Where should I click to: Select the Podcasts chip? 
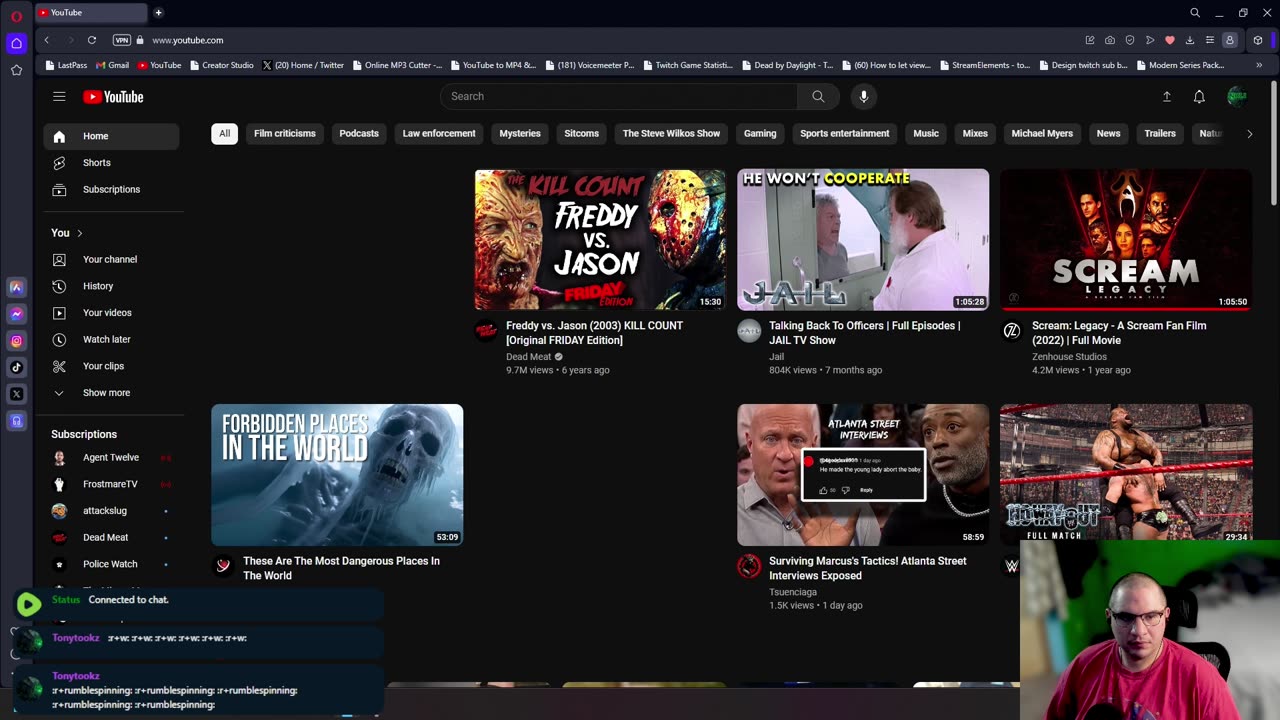coord(359,133)
